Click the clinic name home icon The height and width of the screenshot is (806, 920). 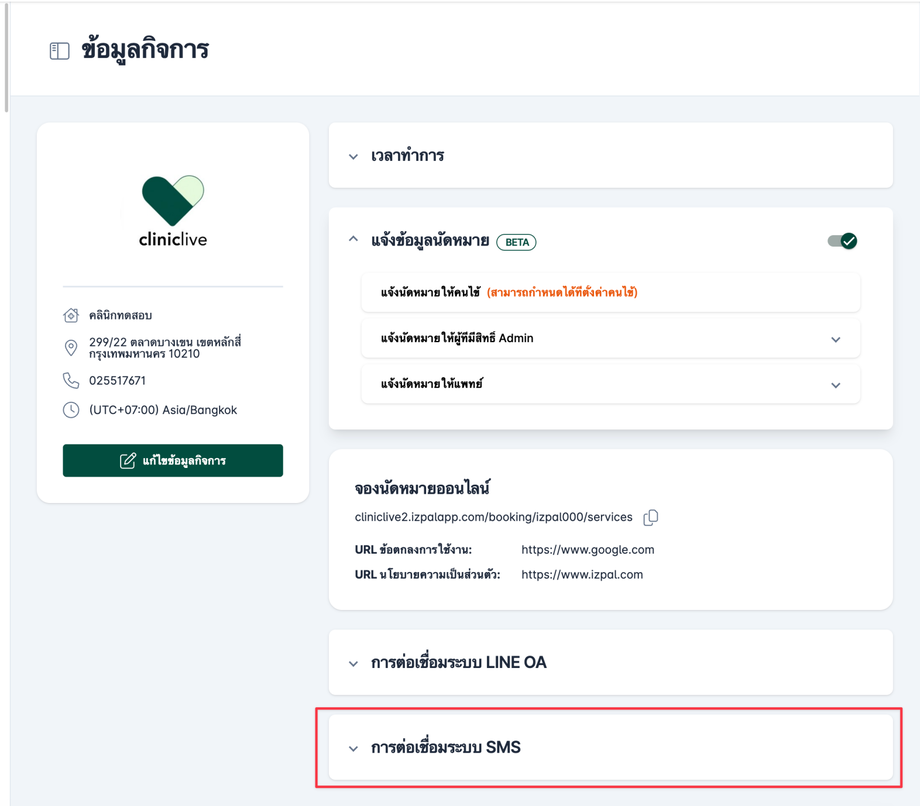click(x=71, y=315)
